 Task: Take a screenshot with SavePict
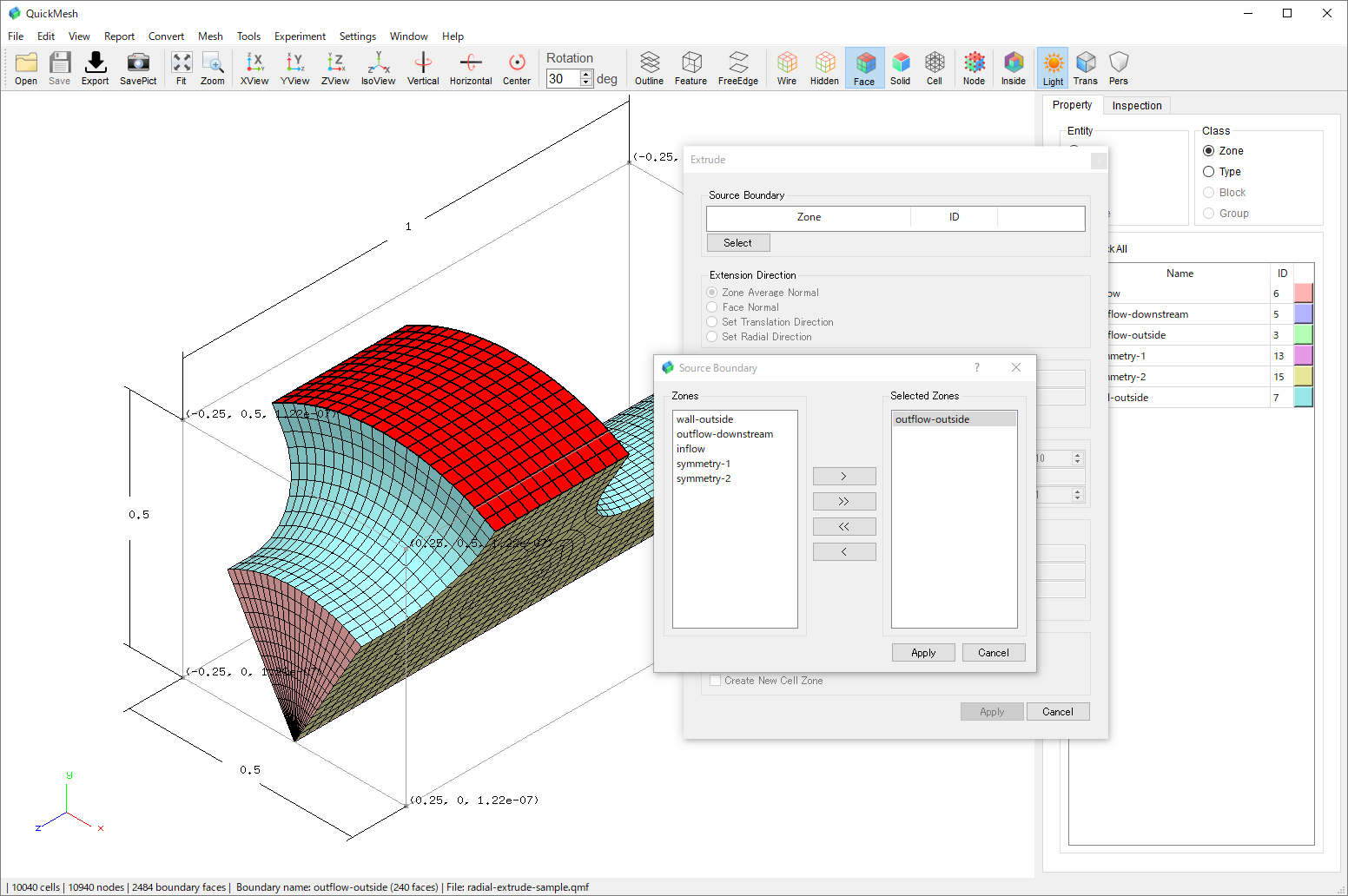click(138, 68)
